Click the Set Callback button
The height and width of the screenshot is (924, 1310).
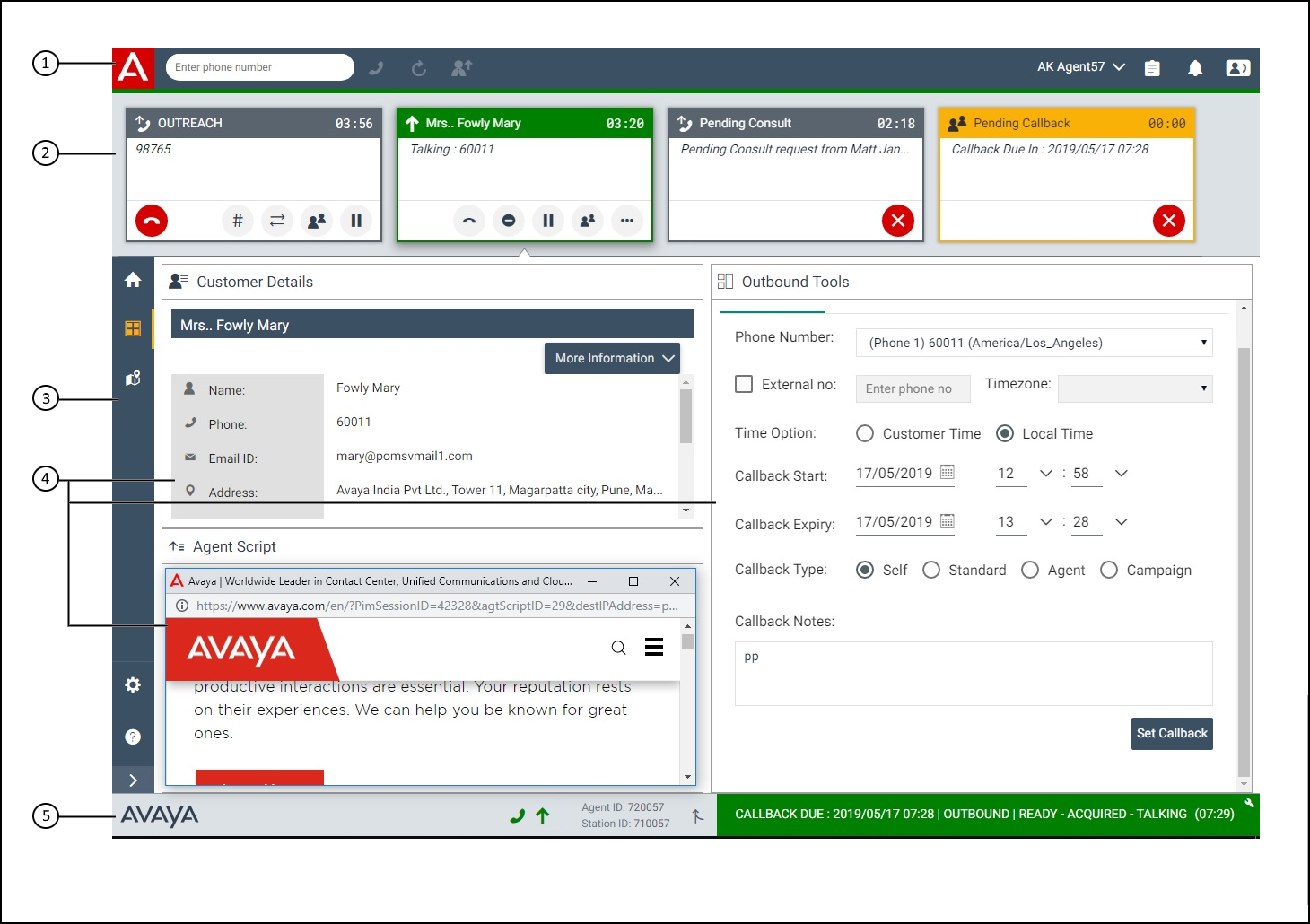(x=1172, y=733)
